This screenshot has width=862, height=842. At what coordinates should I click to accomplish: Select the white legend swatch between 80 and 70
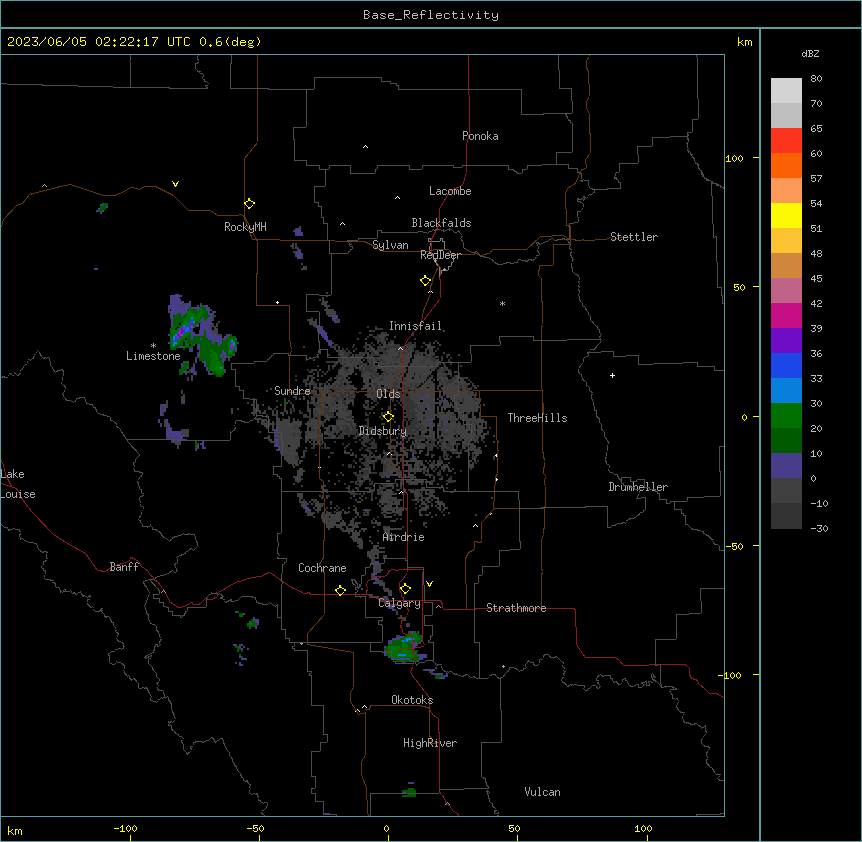[x=786, y=91]
